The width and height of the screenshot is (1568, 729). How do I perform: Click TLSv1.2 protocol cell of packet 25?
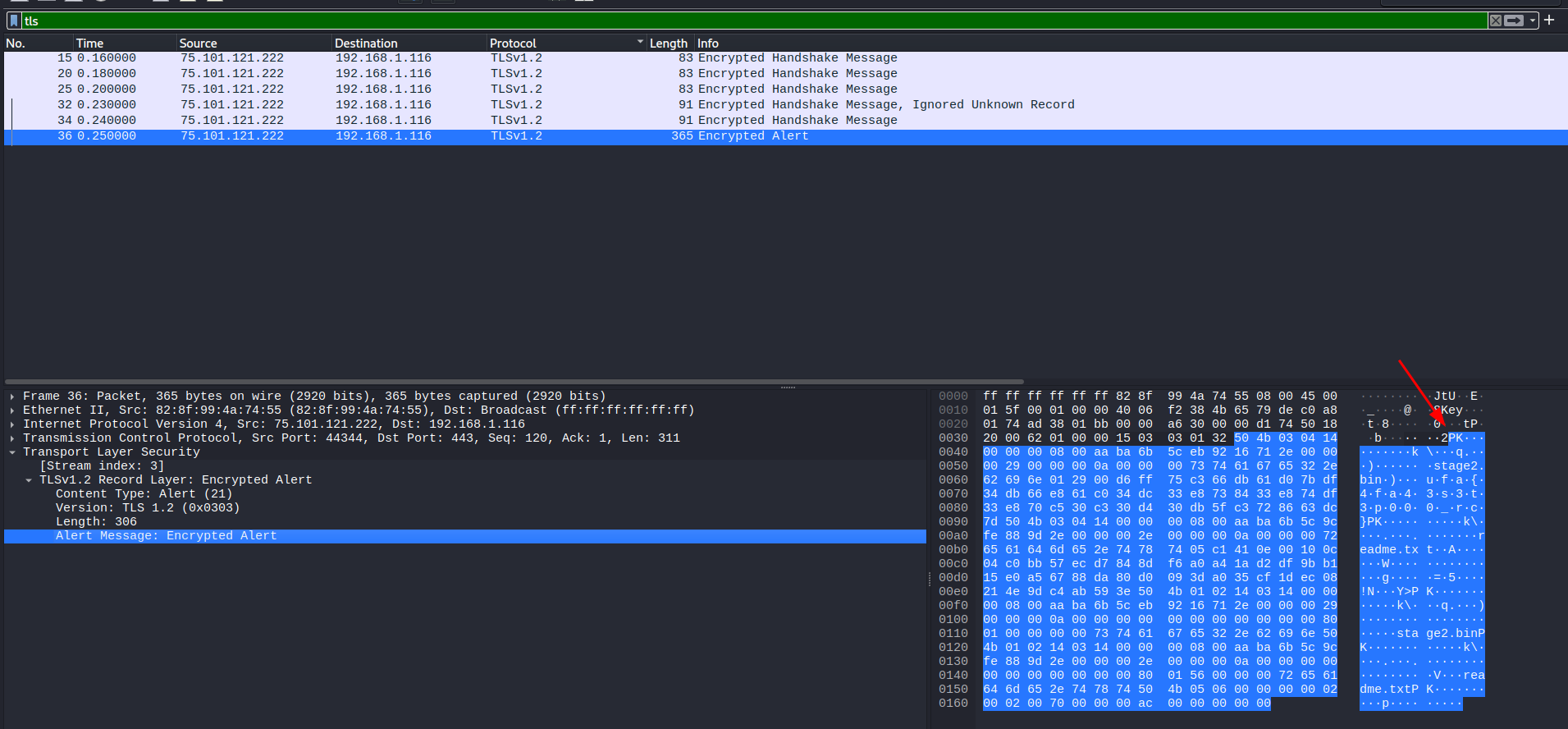pyautogui.click(x=516, y=89)
